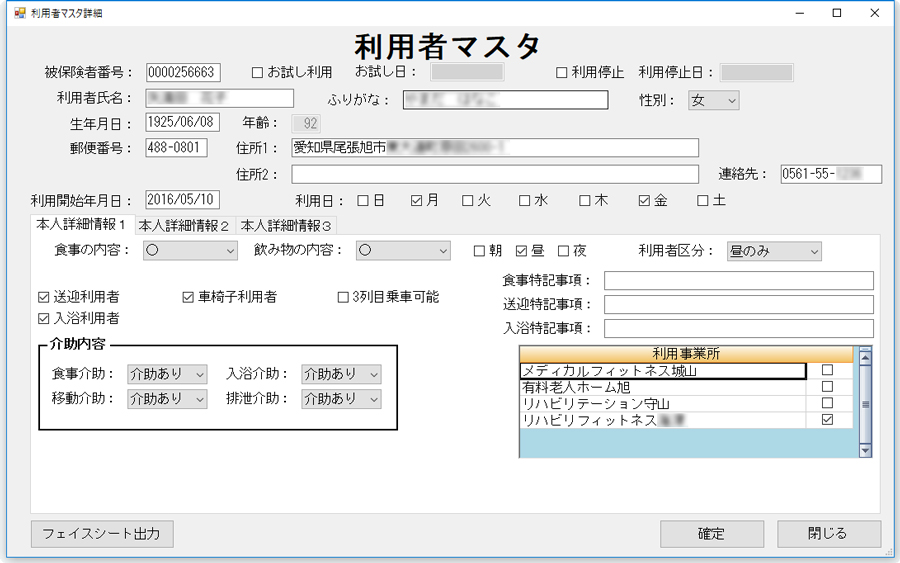The image size is (900, 563).
Task: Uncheck 月 in the 利用日 row
Action: [x=417, y=201]
